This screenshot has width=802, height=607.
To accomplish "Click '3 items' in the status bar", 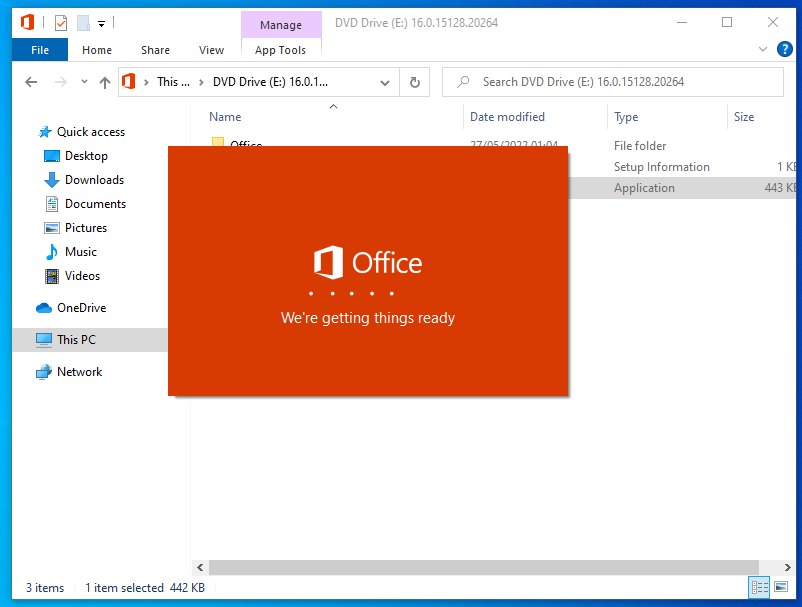I will pos(45,588).
